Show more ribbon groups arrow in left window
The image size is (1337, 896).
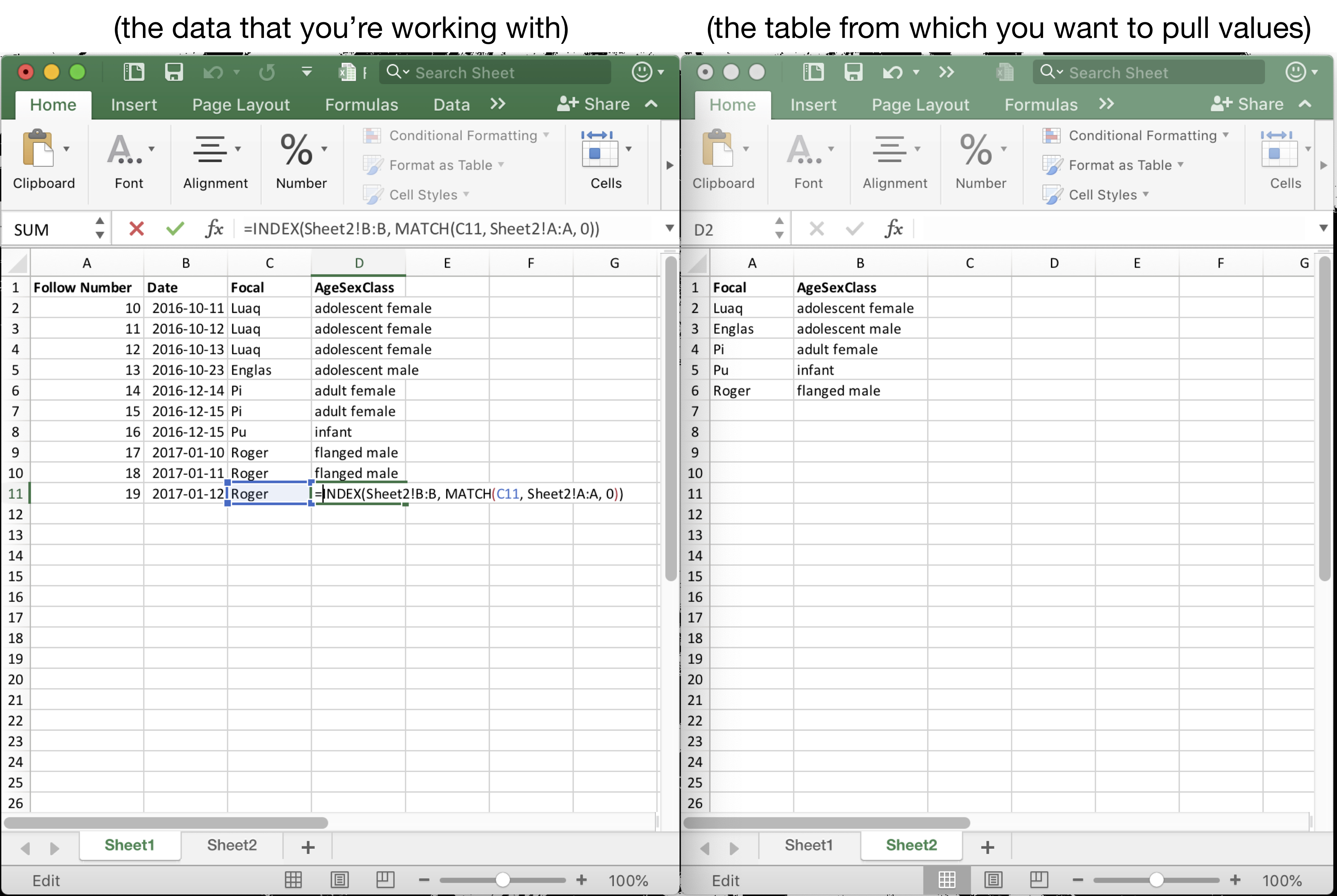click(x=670, y=165)
